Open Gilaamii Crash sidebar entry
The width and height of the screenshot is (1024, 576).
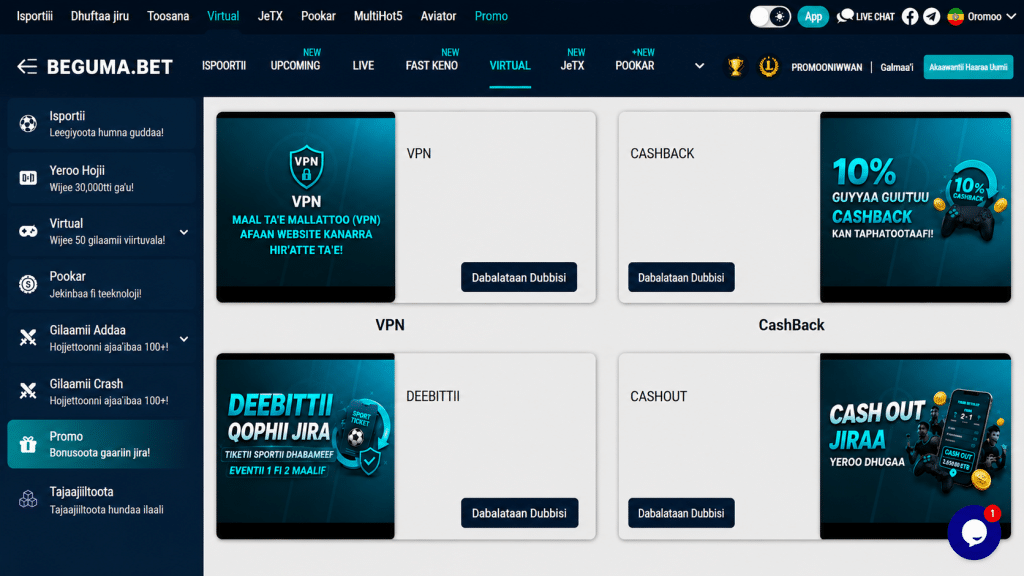coord(101,391)
